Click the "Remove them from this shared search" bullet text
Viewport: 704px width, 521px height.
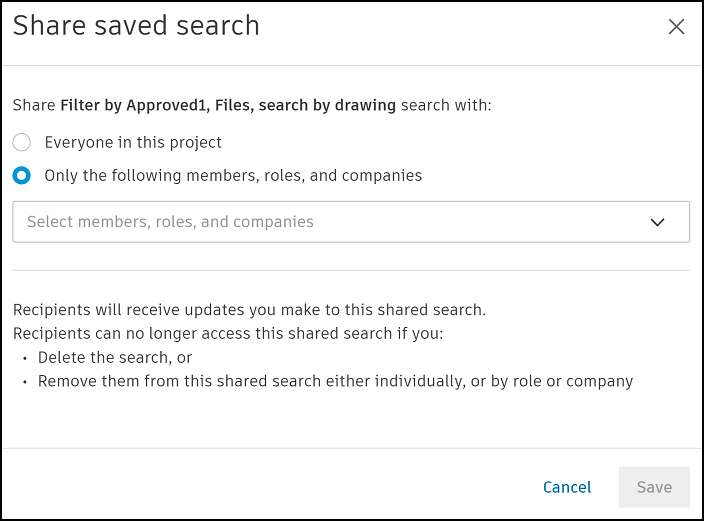[x=335, y=381]
